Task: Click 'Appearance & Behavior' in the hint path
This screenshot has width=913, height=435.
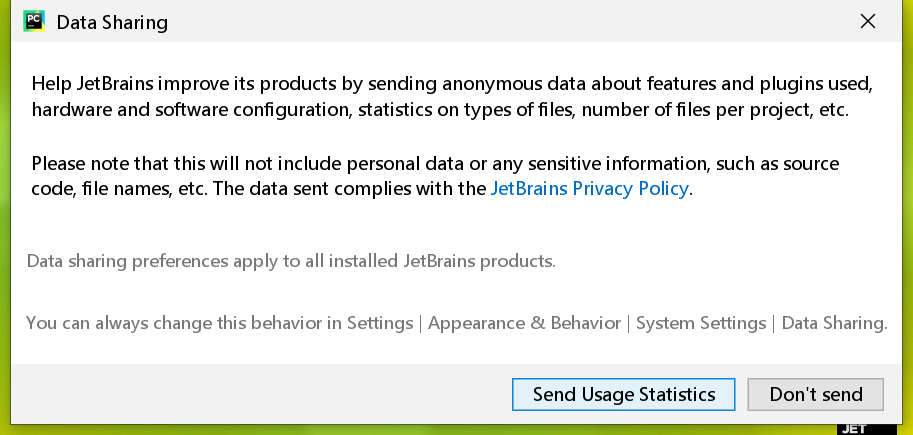Action: [524, 323]
